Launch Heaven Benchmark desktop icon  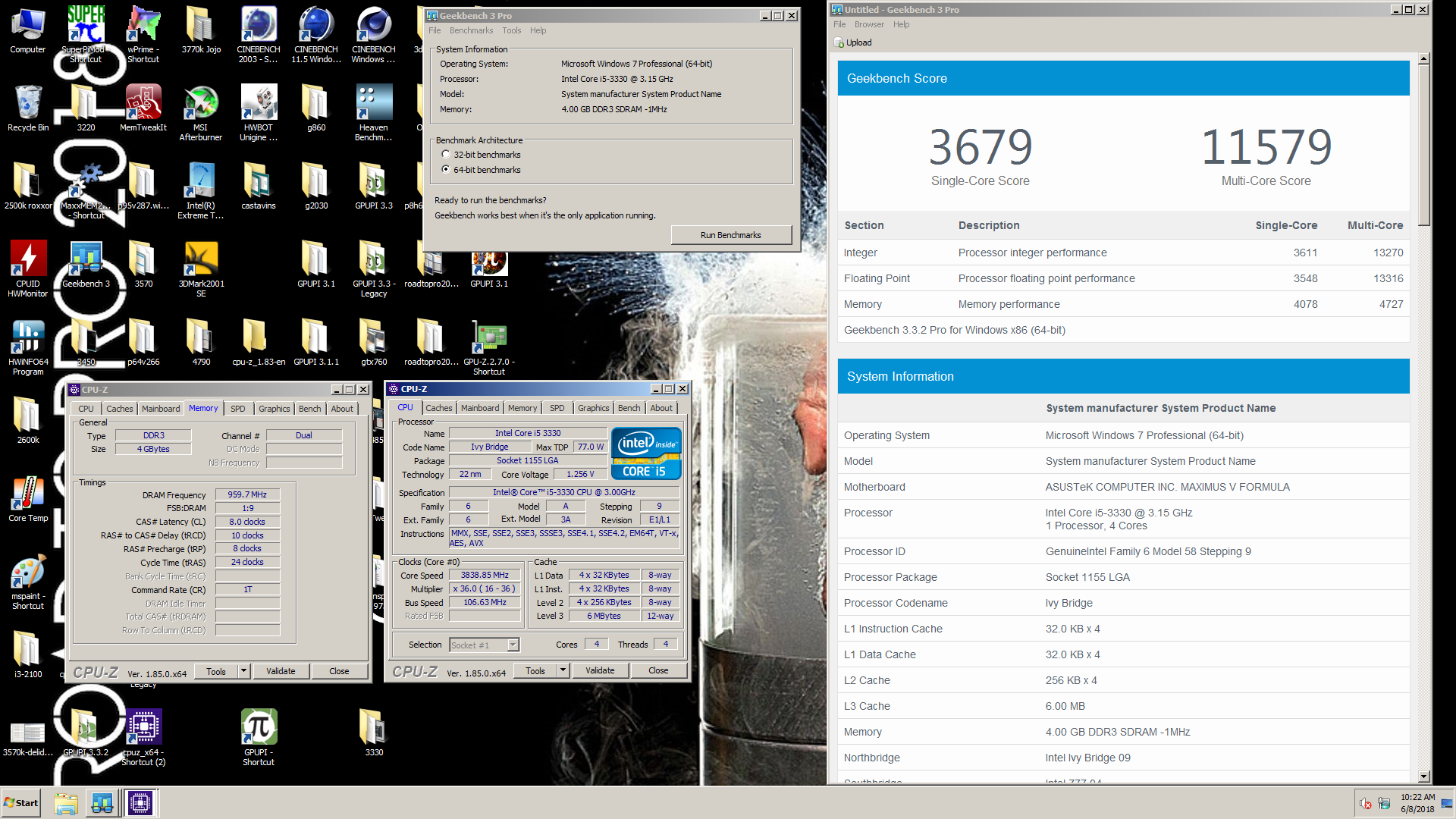point(374,112)
